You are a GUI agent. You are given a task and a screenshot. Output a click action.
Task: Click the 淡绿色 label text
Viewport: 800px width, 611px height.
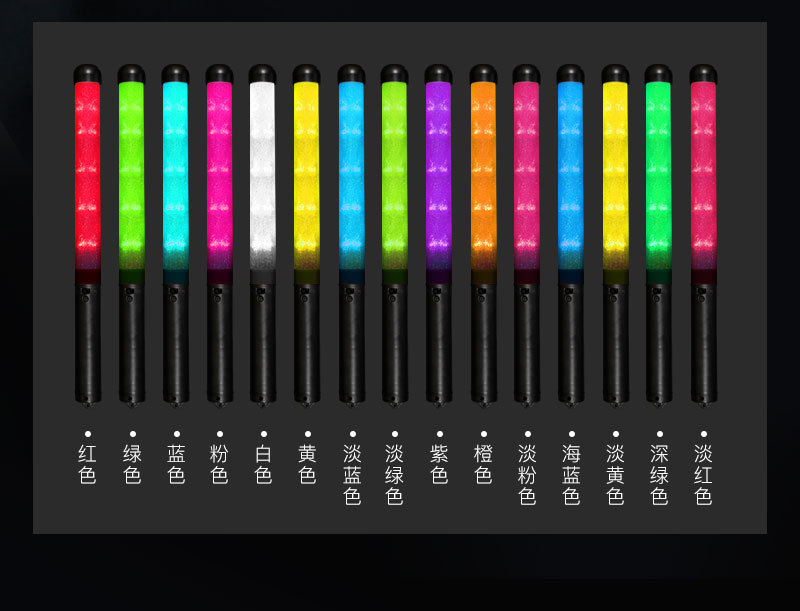394,474
